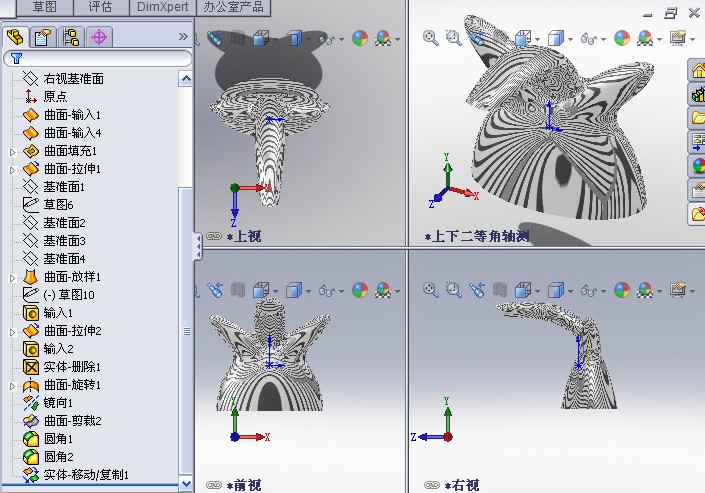This screenshot has width=705, height=493.
Task: Open the 办公室产品 tab
Action: pyautogui.click(x=233, y=7)
